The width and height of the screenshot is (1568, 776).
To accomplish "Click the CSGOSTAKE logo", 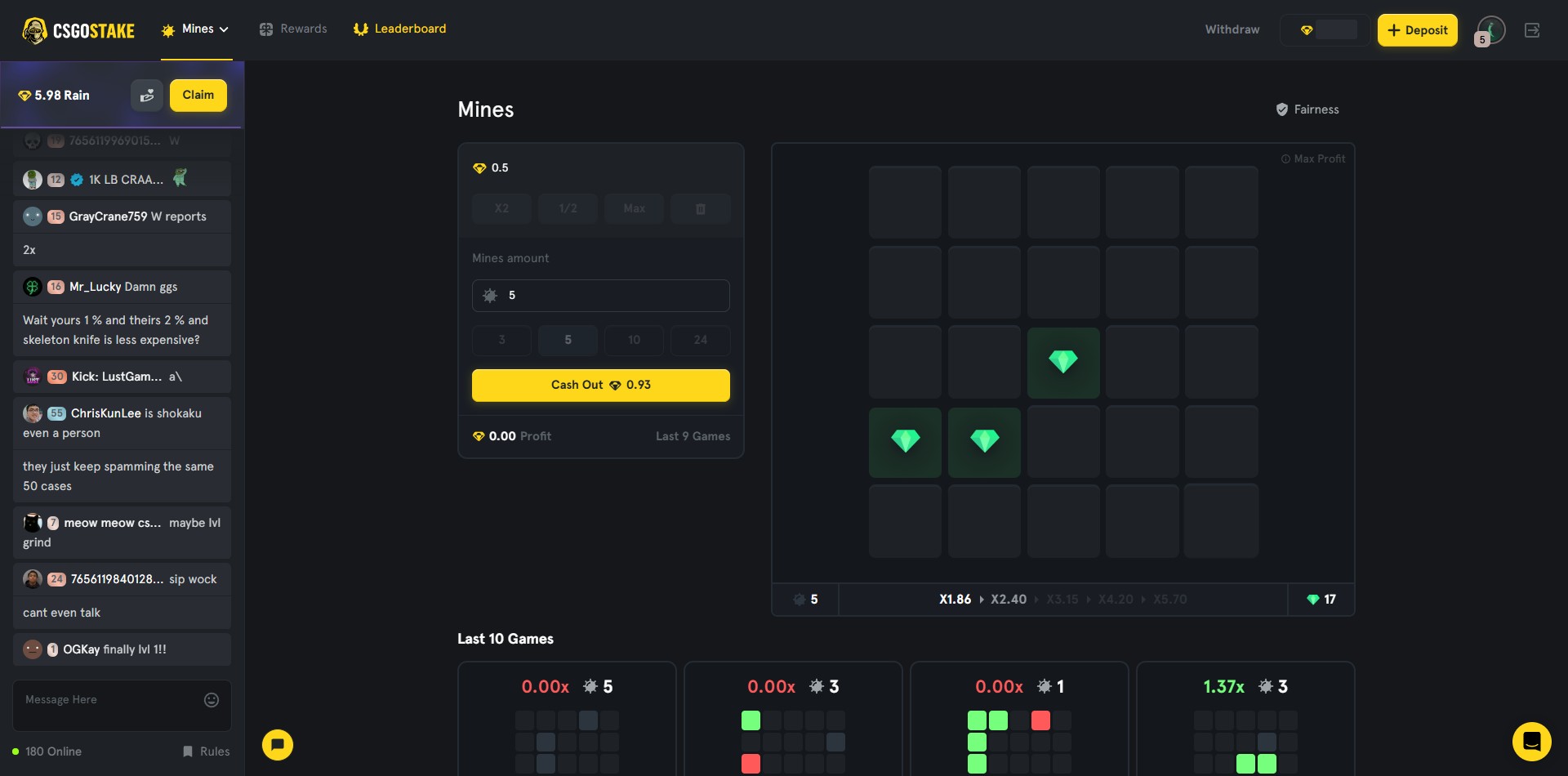I will (x=78, y=30).
